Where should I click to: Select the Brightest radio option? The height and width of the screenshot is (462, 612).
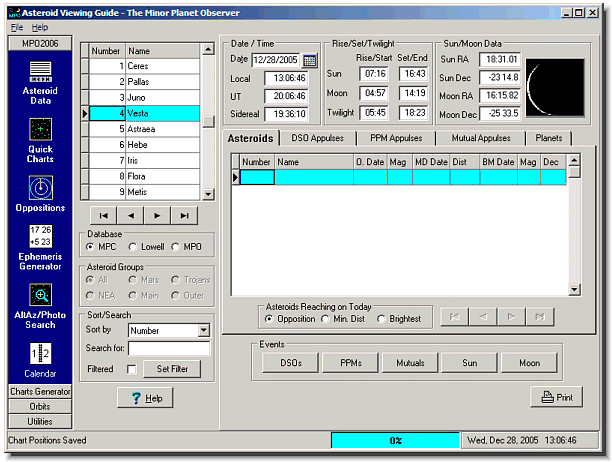pos(381,319)
